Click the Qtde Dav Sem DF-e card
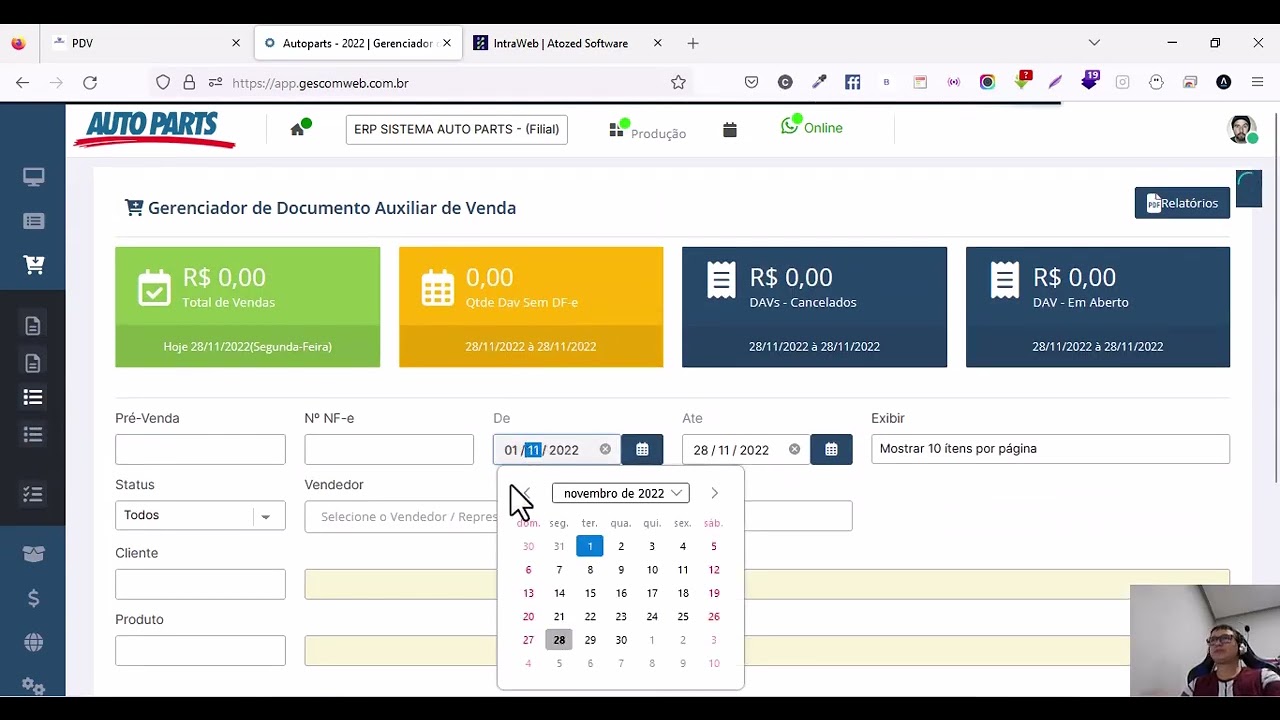 [531, 307]
